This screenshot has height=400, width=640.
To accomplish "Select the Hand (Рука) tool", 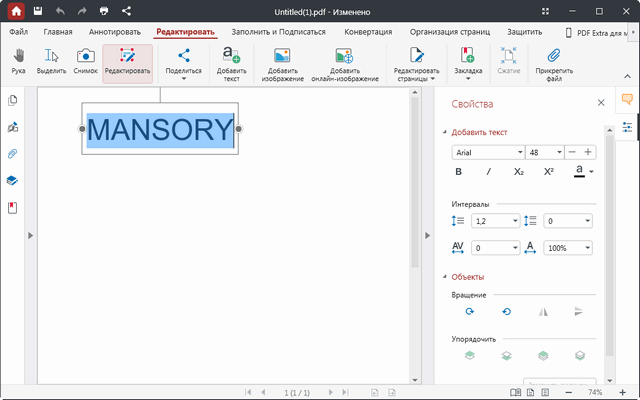I will (x=19, y=61).
